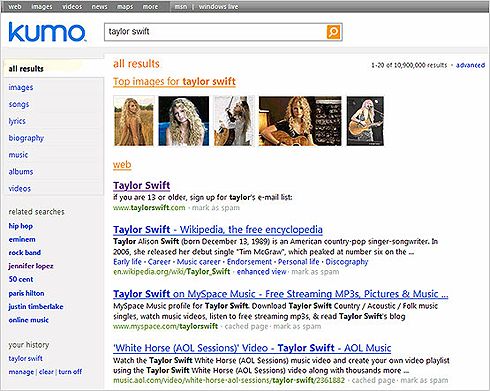Select biography category in left sidebar

(x=26, y=138)
